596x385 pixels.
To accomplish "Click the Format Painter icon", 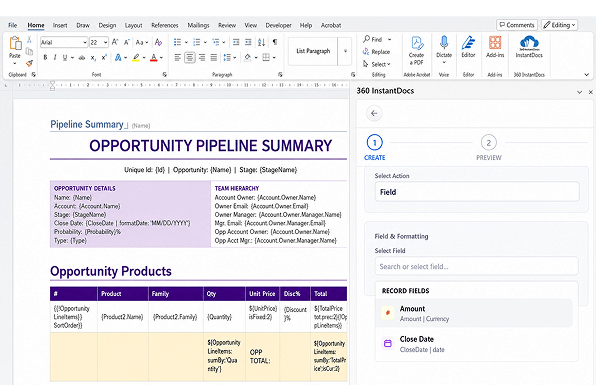I will pyautogui.click(x=29, y=63).
